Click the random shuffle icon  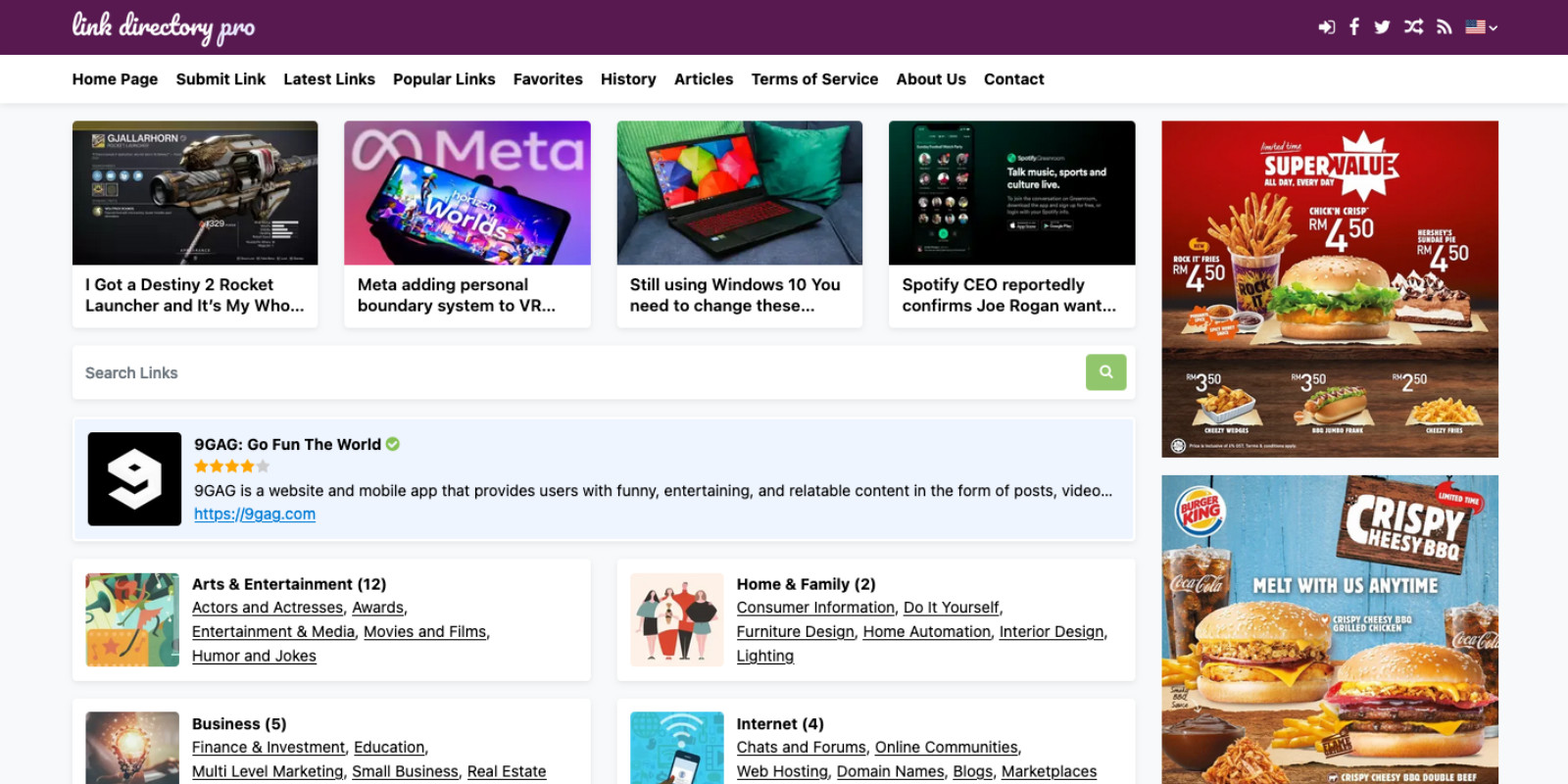pos(1413,27)
